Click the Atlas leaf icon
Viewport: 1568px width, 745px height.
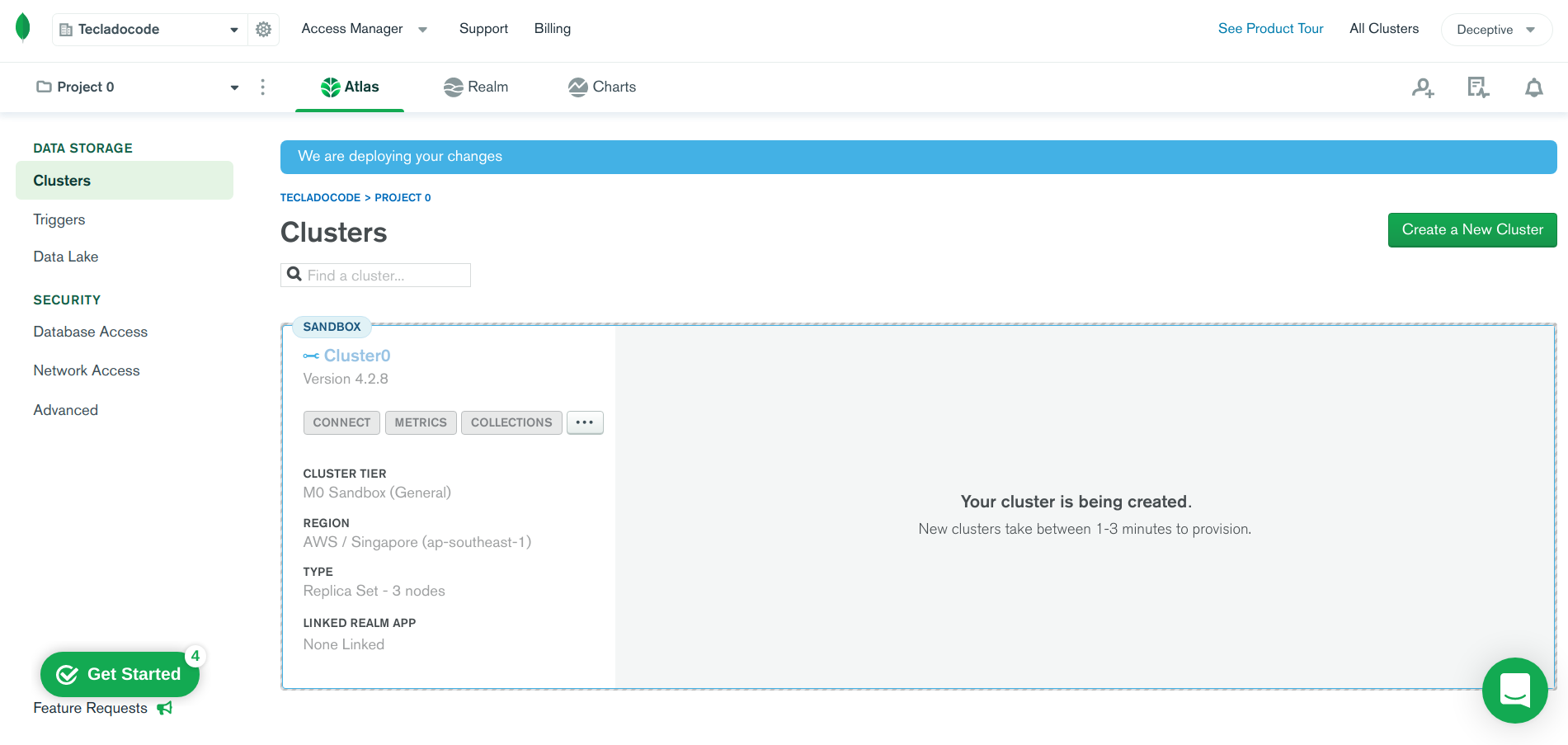click(331, 87)
